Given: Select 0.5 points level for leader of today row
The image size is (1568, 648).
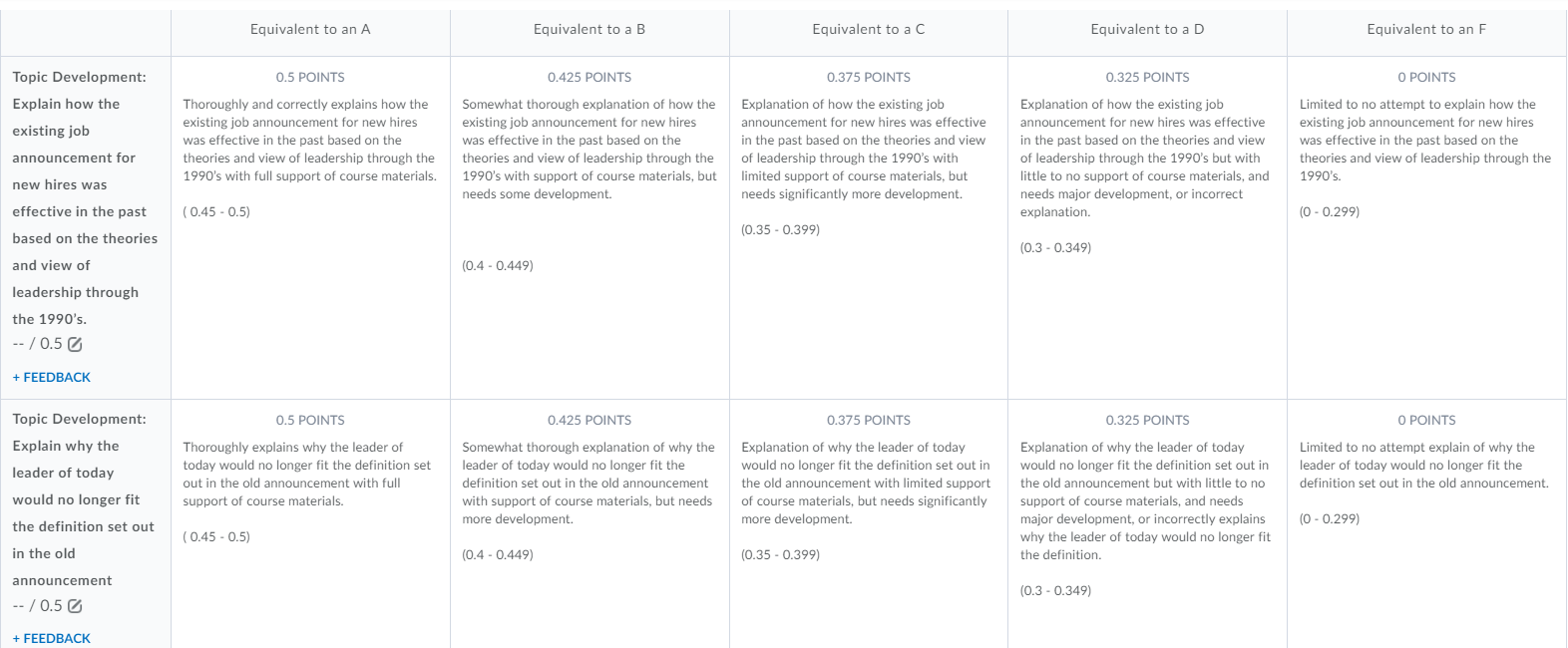Looking at the screenshot, I should coord(310,523).
